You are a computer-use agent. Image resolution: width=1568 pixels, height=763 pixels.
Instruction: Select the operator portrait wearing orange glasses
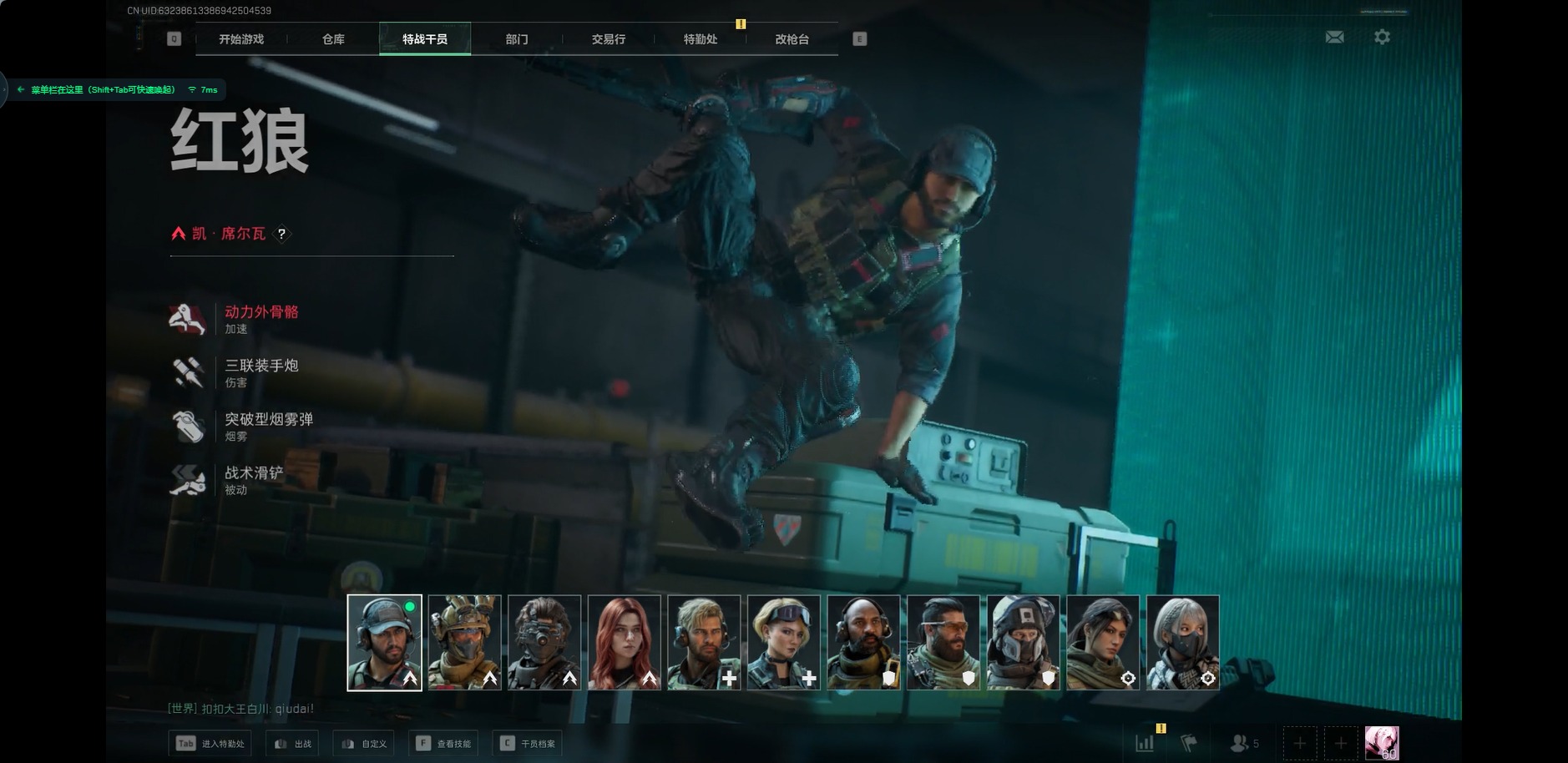[943, 643]
